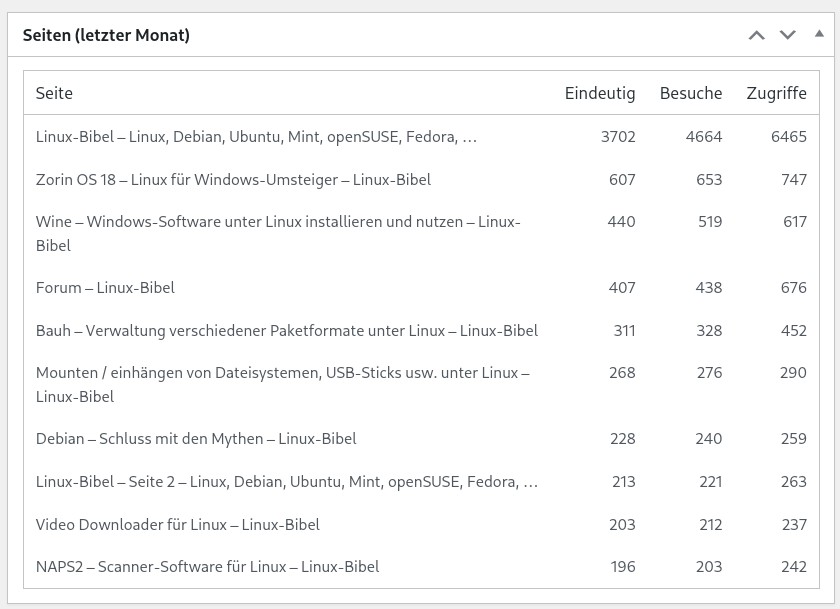This screenshot has height=609, width=840.
Task: Click the Zugriffe column header
Action: click(776, 93)
